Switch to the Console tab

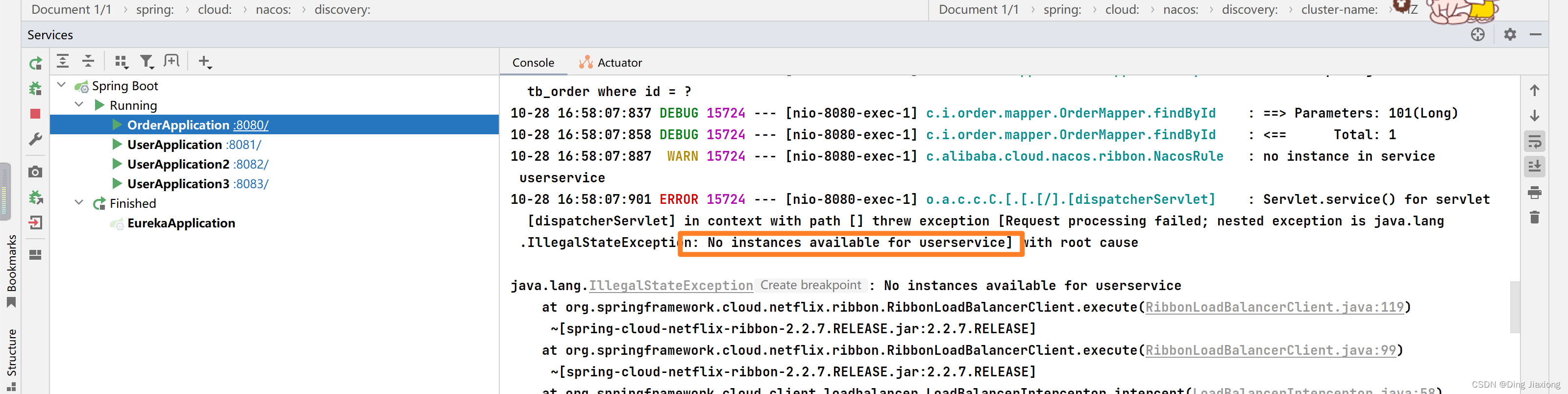point(533,63)
